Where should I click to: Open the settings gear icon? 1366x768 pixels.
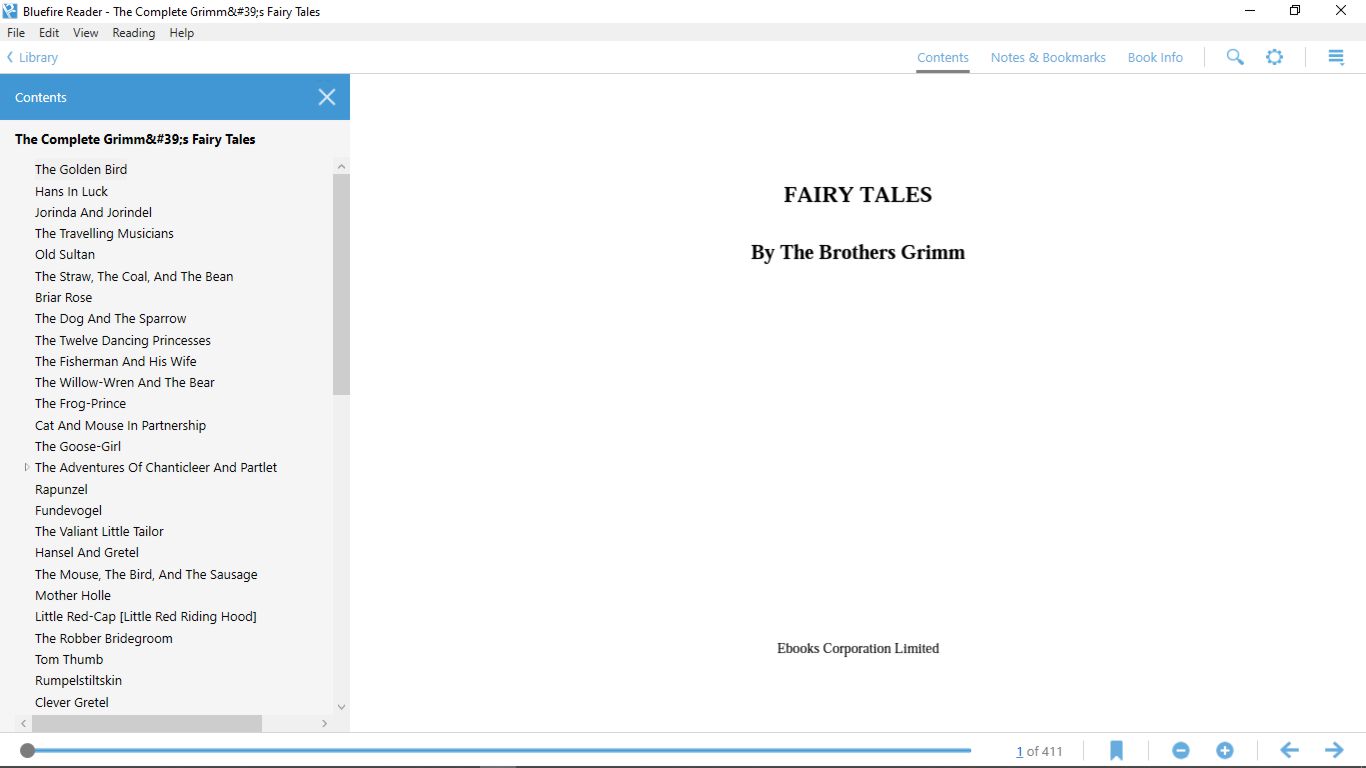click(x=1274, y=57)
